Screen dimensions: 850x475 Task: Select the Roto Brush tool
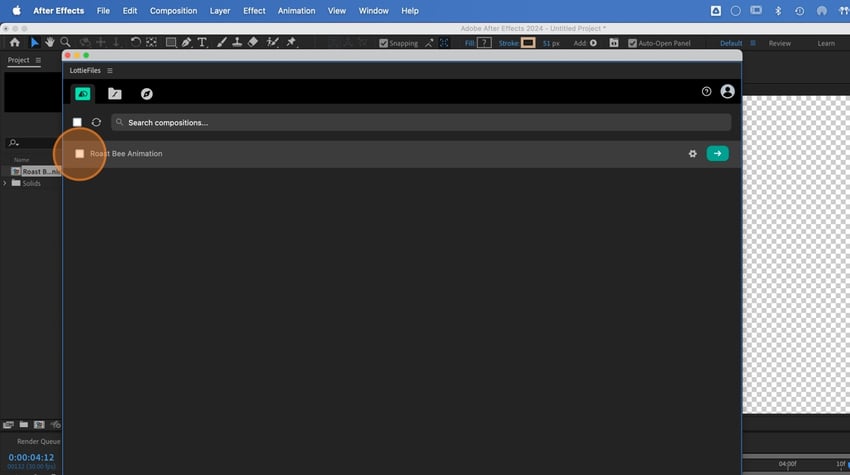point(272,42)
